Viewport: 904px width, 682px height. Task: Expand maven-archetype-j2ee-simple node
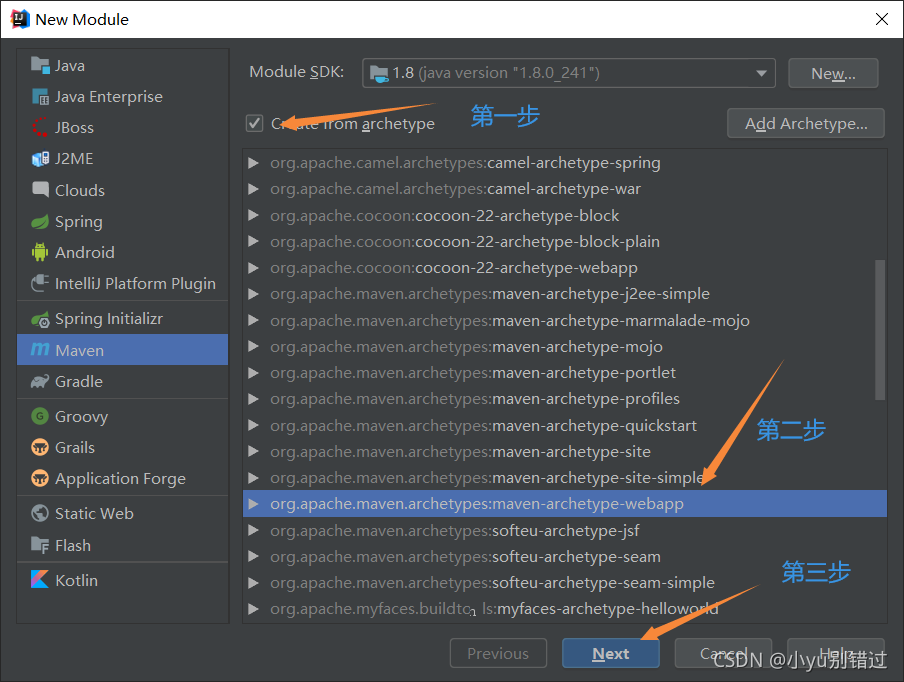click(253, 294)
